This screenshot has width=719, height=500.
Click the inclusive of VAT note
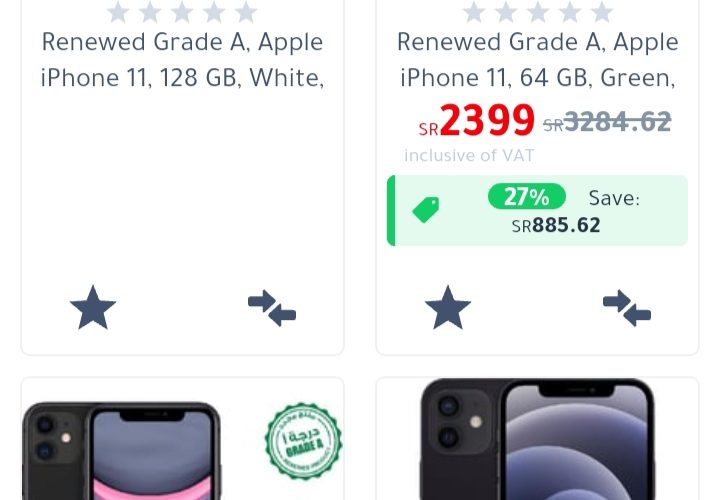pos(469,156)
